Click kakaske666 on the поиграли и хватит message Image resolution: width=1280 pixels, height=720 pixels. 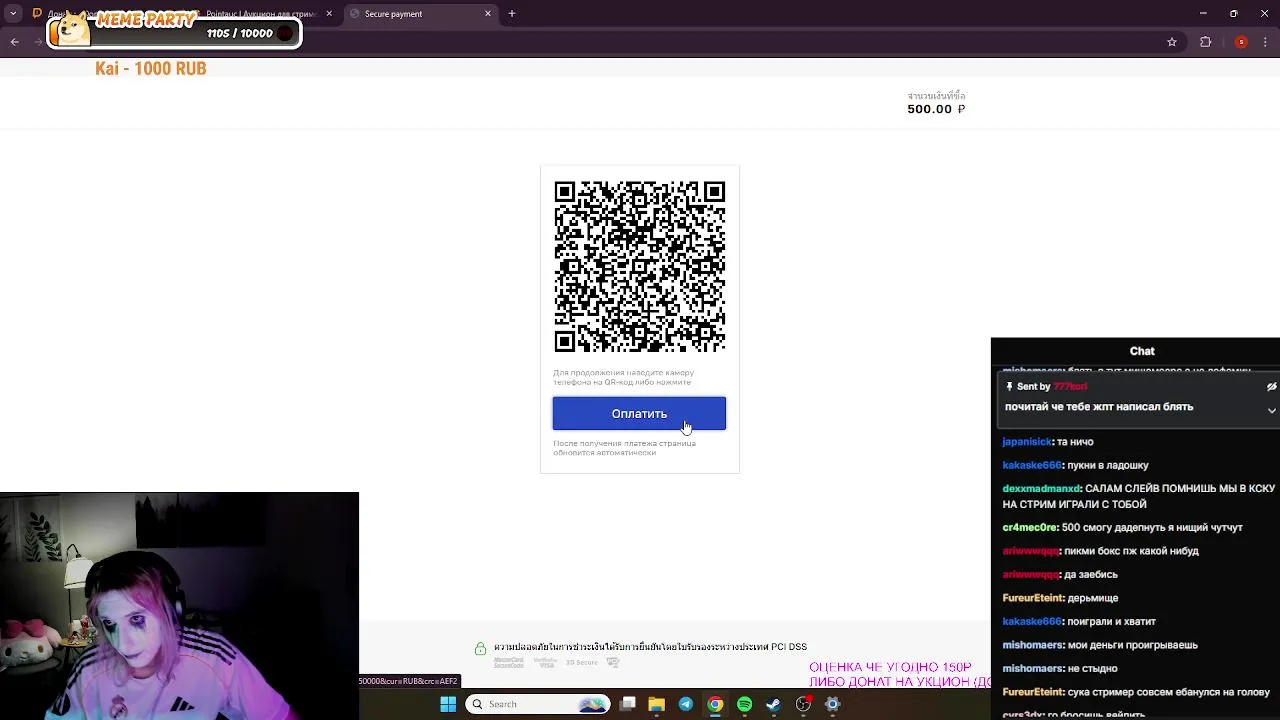1032,621
